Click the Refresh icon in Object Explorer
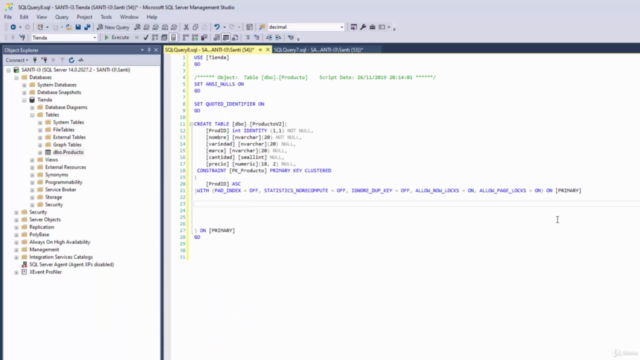Viewport: 640px width, 360px height. [71, 60]
